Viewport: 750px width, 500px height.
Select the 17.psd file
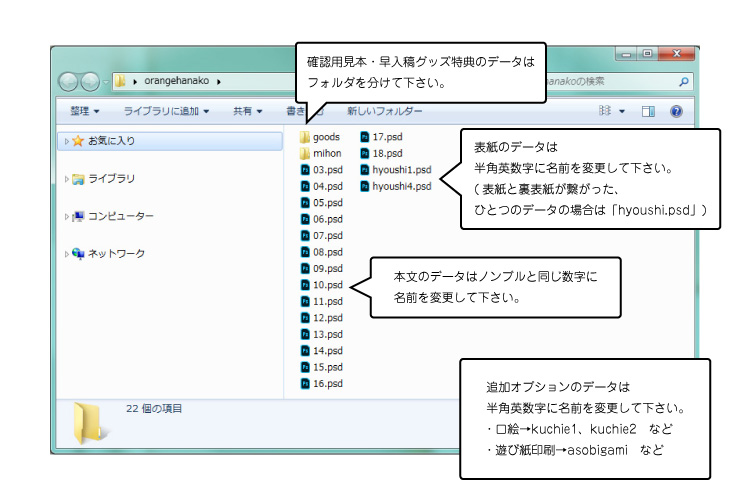pyautogui.click(x=386, y=137)
